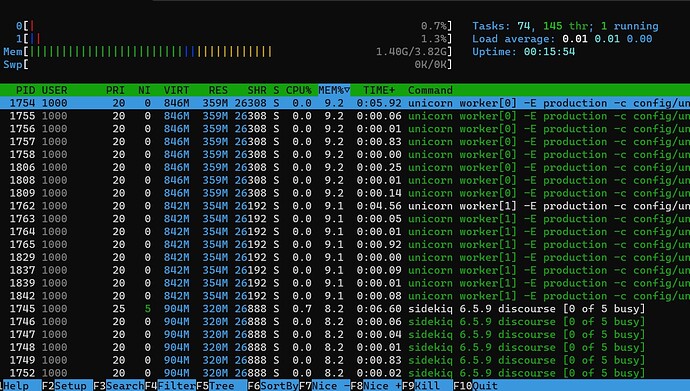Select the process row with PID 1757
Screen dimensions: 690x391
[x=345, y=142]
